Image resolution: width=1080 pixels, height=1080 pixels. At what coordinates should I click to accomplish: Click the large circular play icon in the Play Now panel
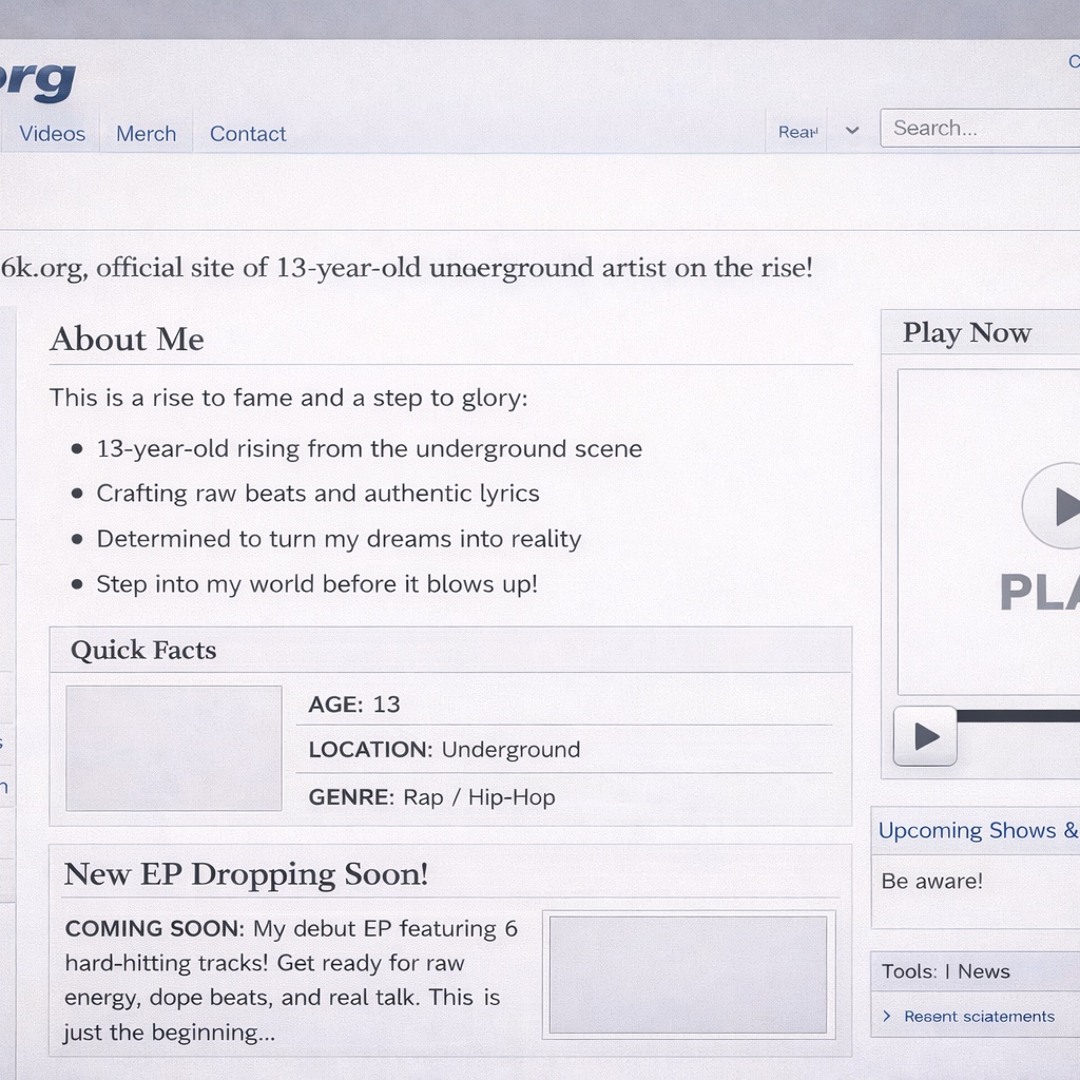(1052, 506)
